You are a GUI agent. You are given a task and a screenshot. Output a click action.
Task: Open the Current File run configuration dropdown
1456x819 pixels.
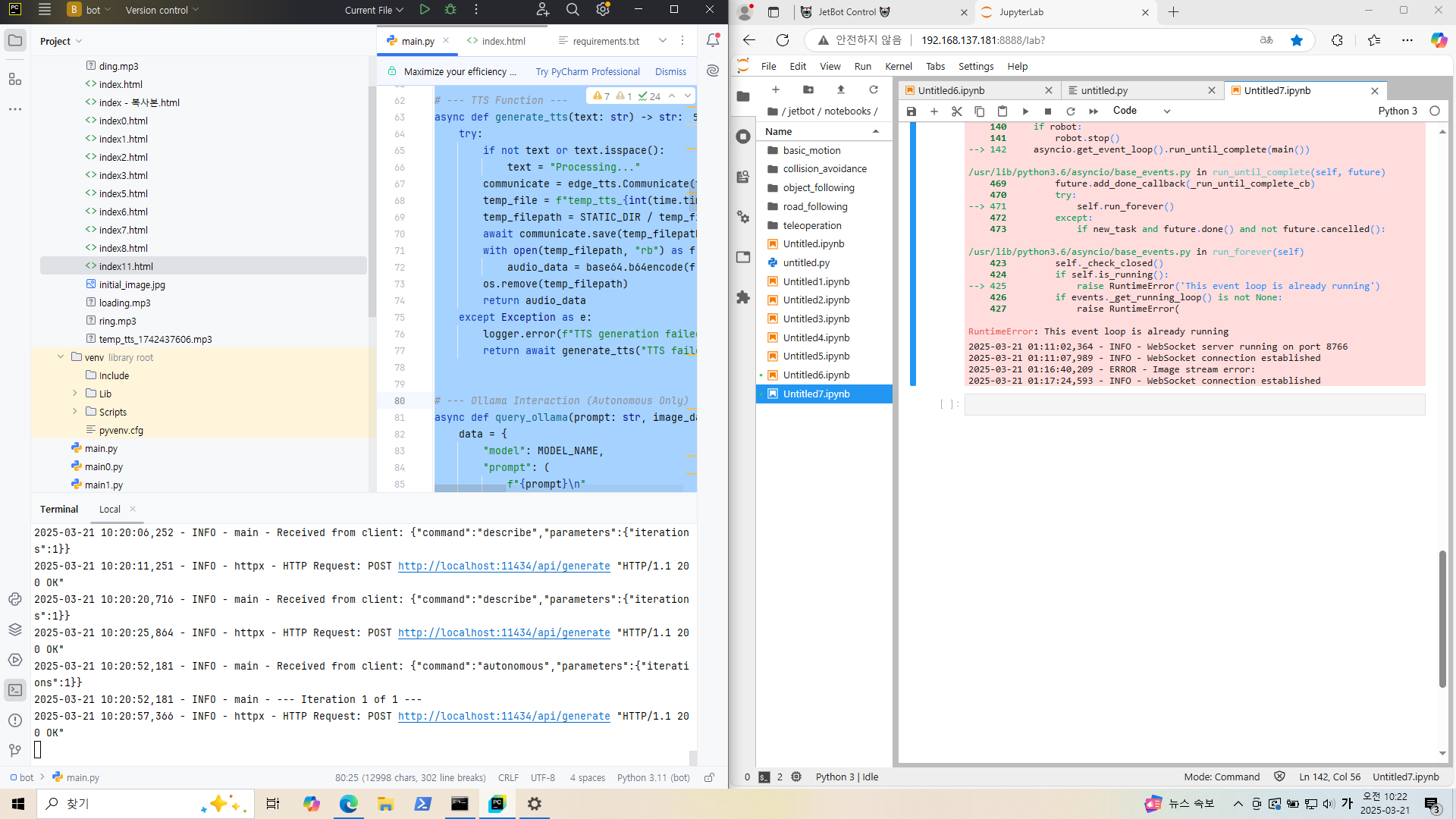[x=374, y=10]
